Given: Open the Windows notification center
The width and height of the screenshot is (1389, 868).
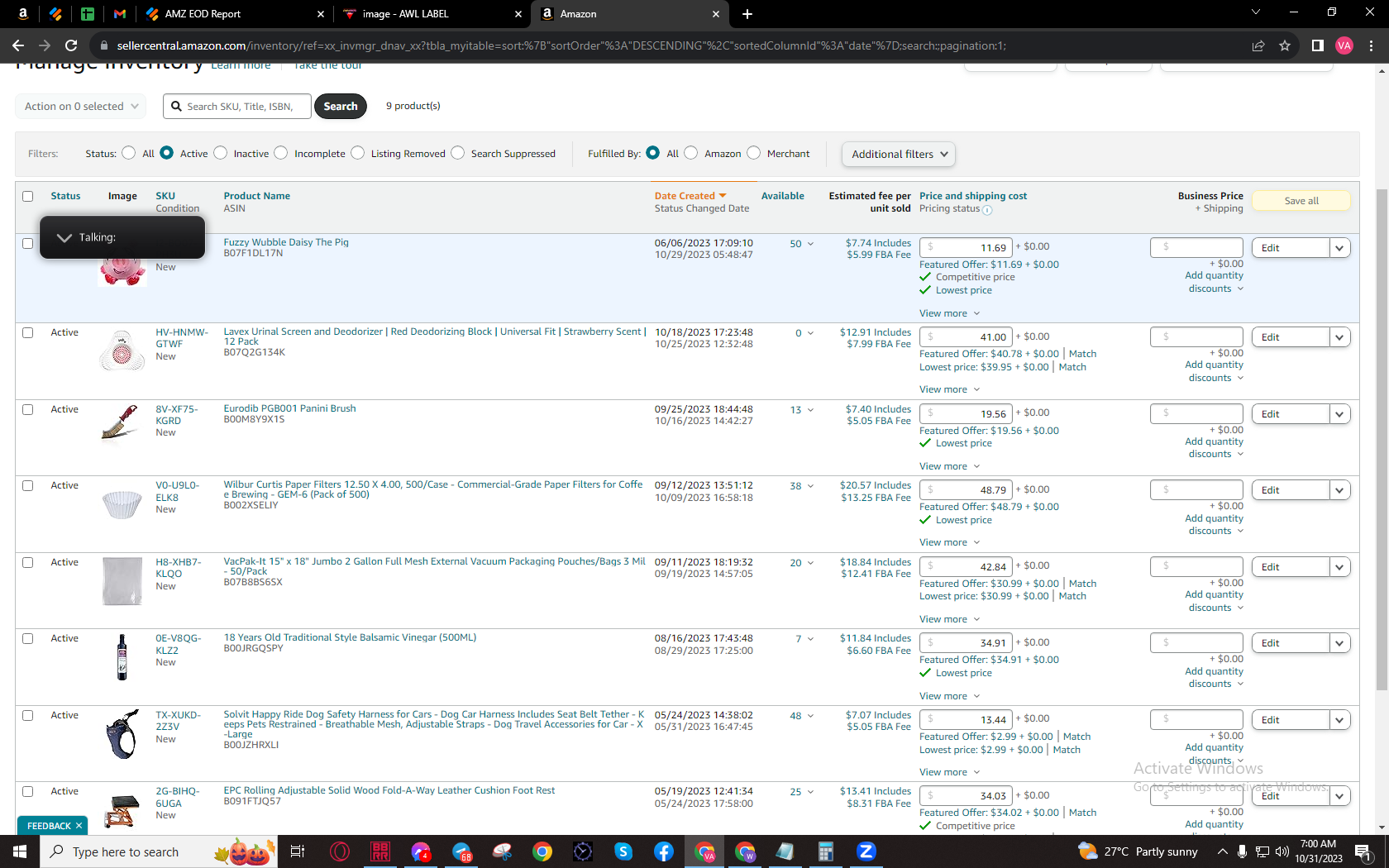Looking at the screenshot, I should tap(1363, 851).
